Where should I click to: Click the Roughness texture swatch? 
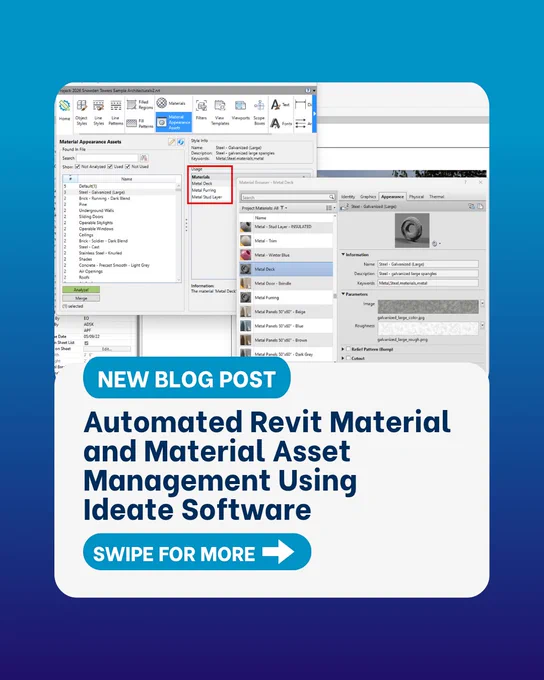pos(428,328)
